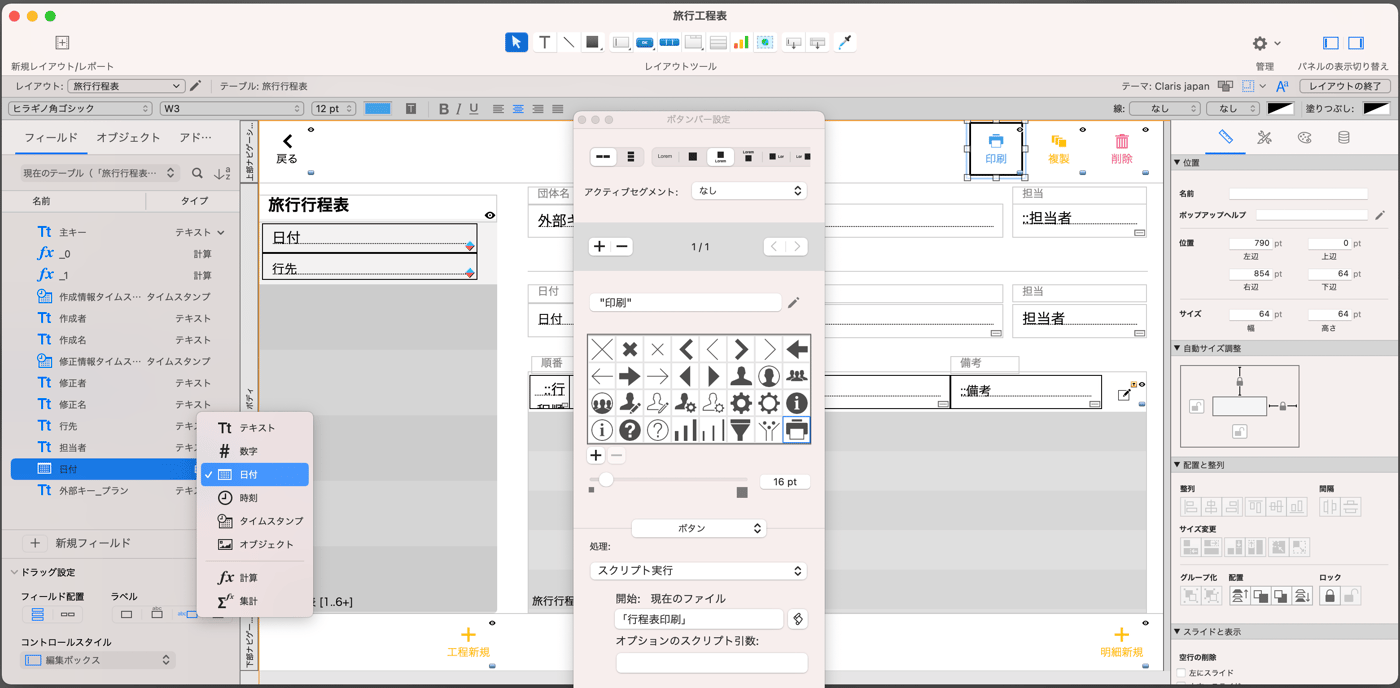Lock the selected object with closed padlock
This screenshot has width=1400, height=688.
[x=1329, y=595]
